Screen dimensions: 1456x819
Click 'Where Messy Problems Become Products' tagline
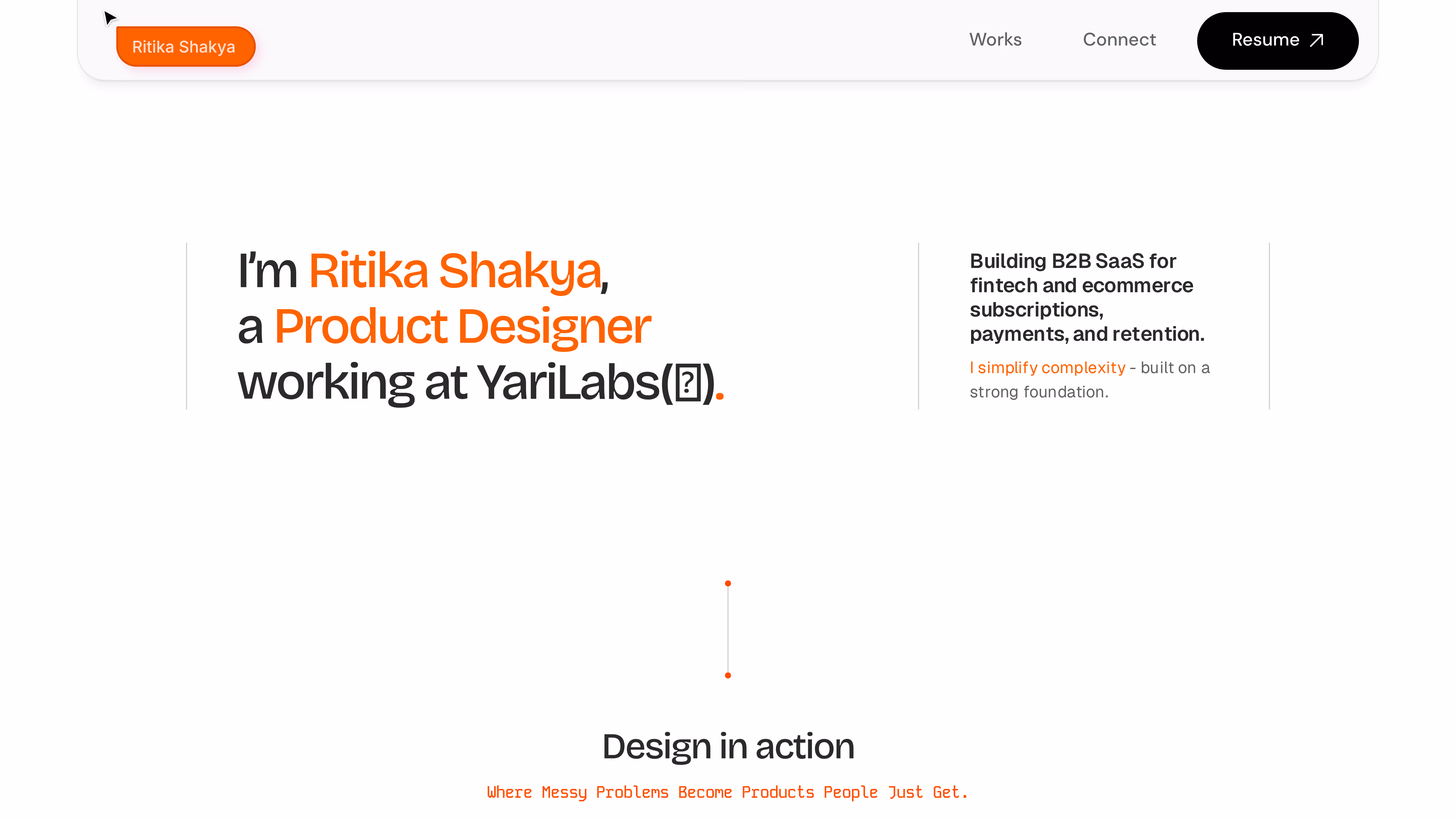point(727,792)
